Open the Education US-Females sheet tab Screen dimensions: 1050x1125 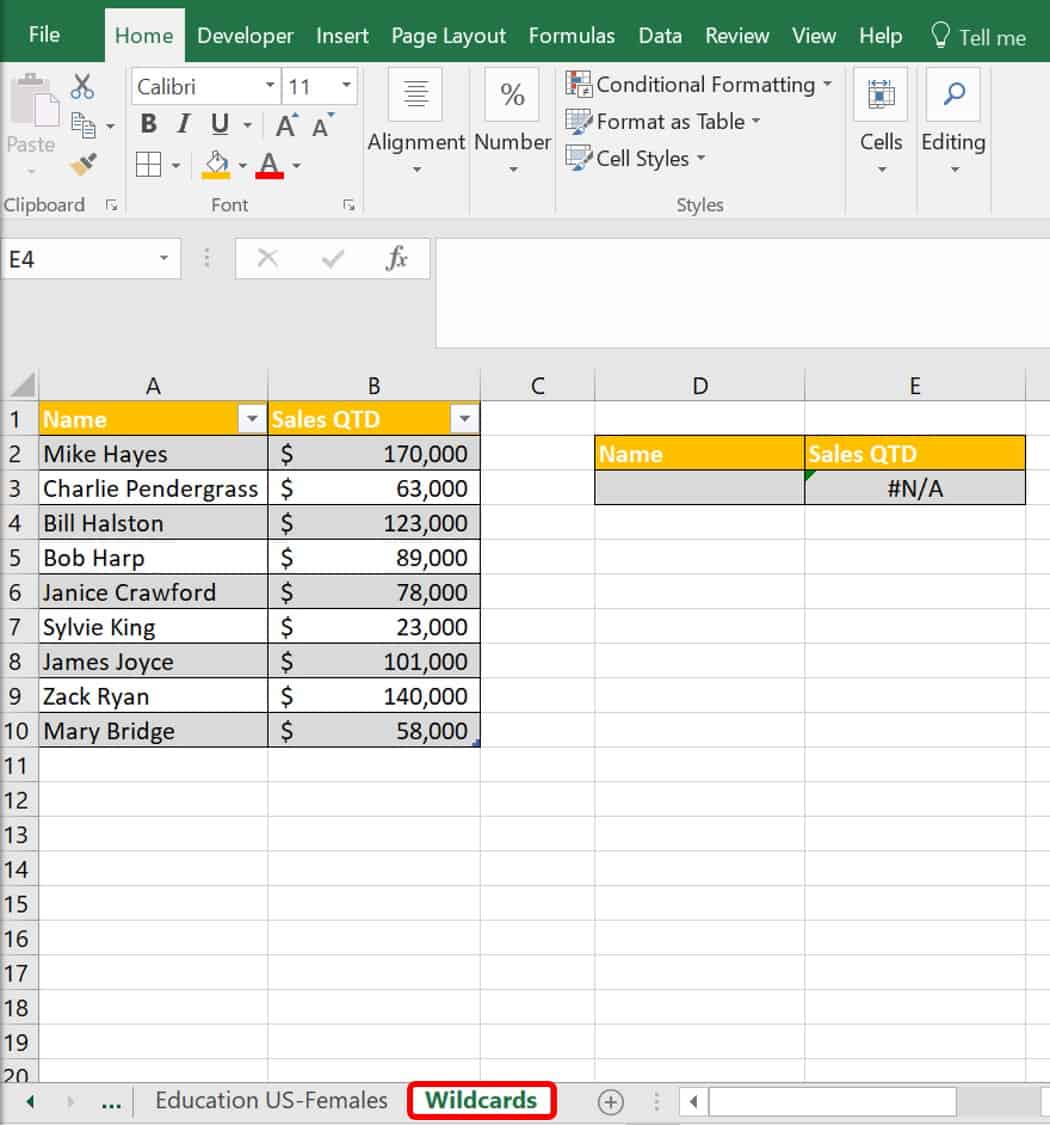coord(271,1101)
